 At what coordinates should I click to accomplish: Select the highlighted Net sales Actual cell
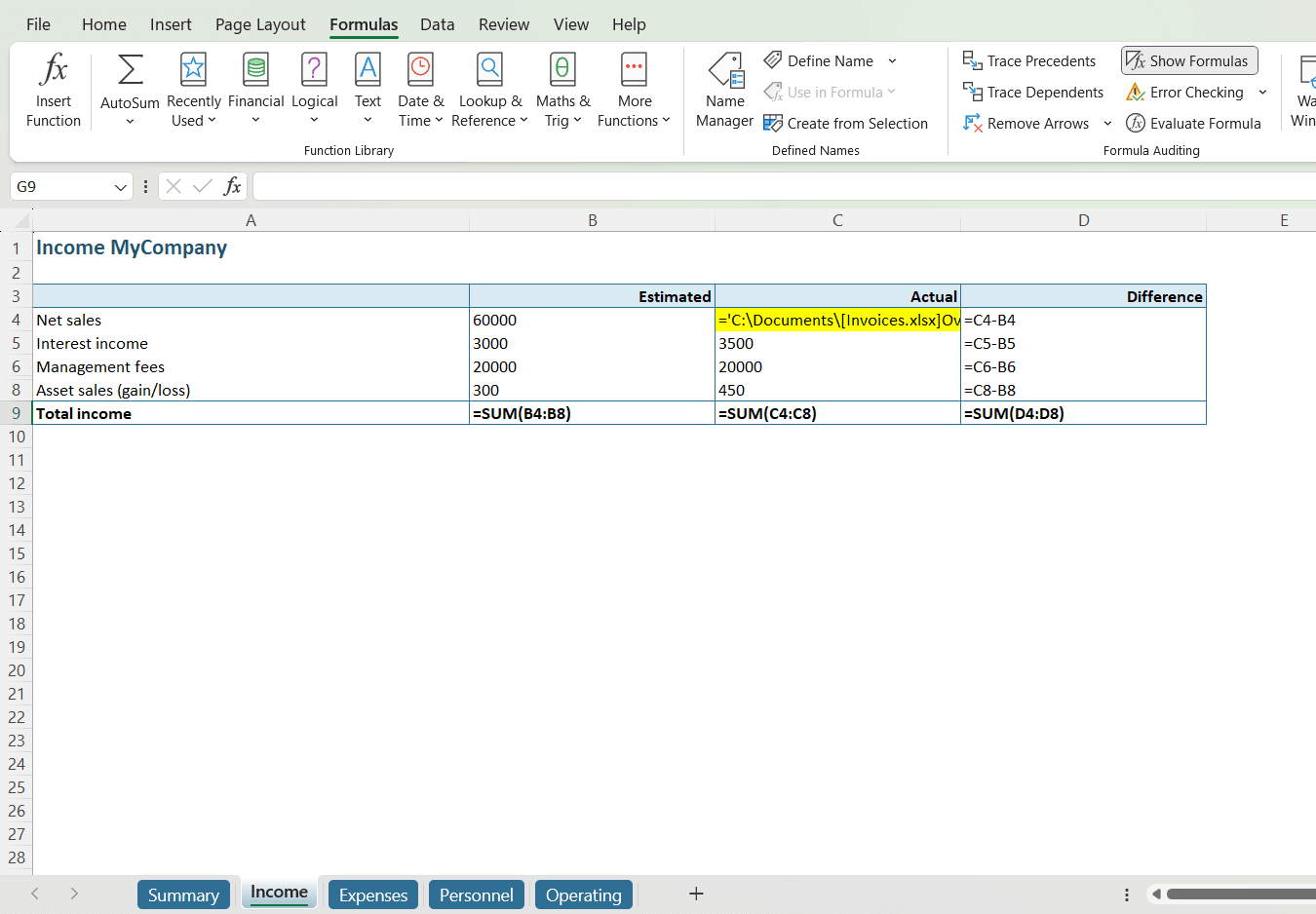[x=836, y=320]
